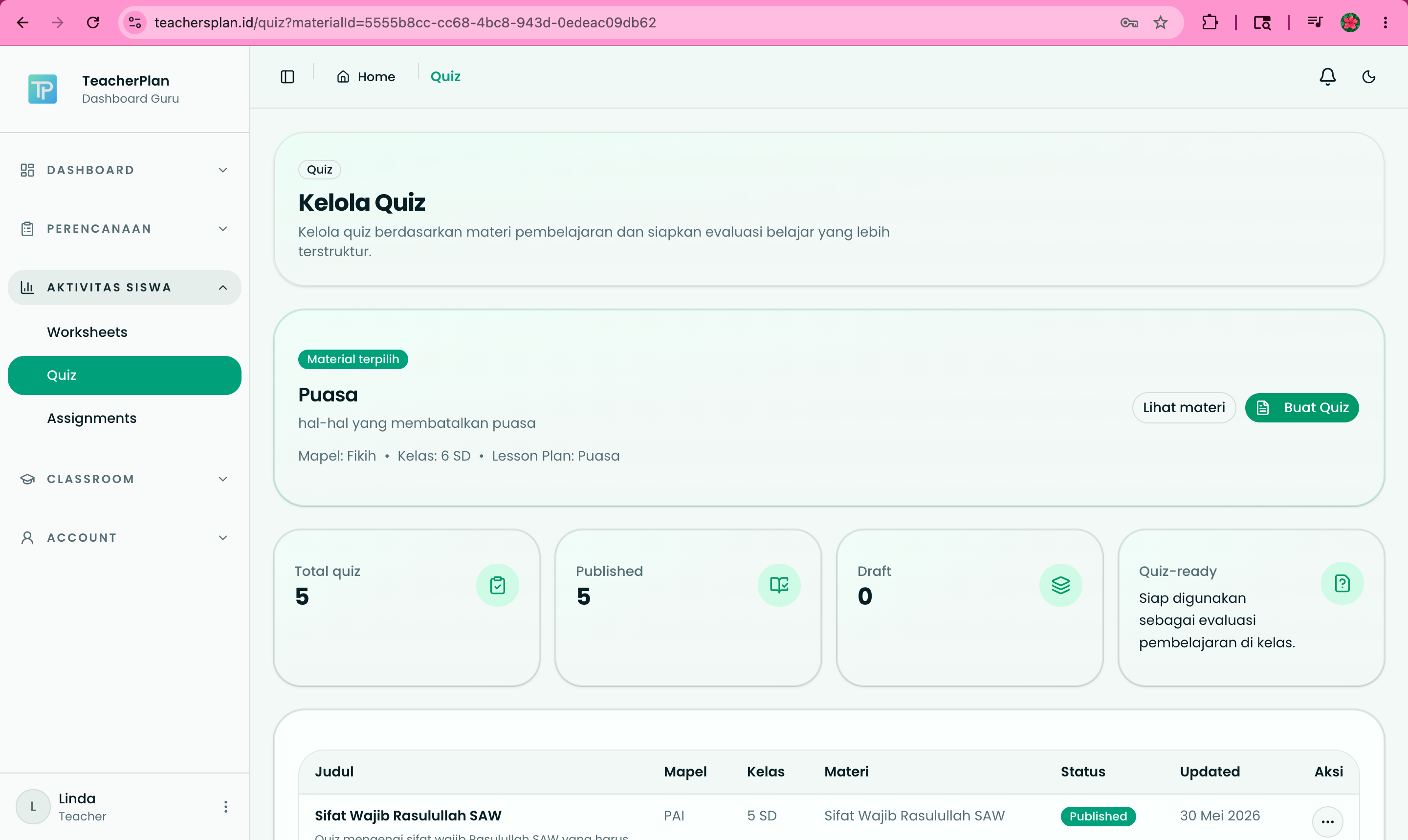The height and width of the screenshot is (840, 1408).
Task: Collapse the Aktivitas Siswa section
Action: click(x=125, y=287)
